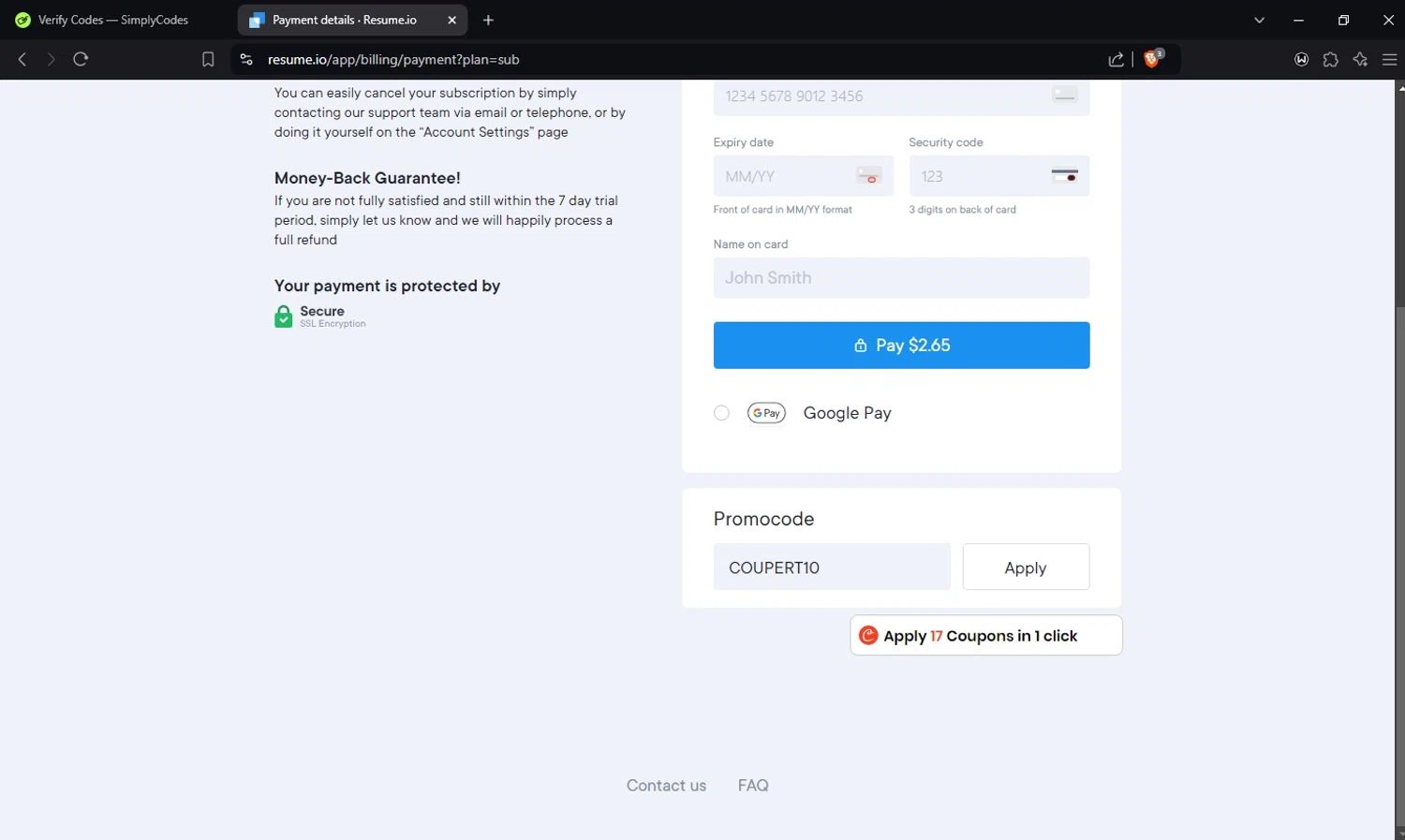Click the share page icon
The height and width of the screenshot is (840, 1405).
[1116, 59]
